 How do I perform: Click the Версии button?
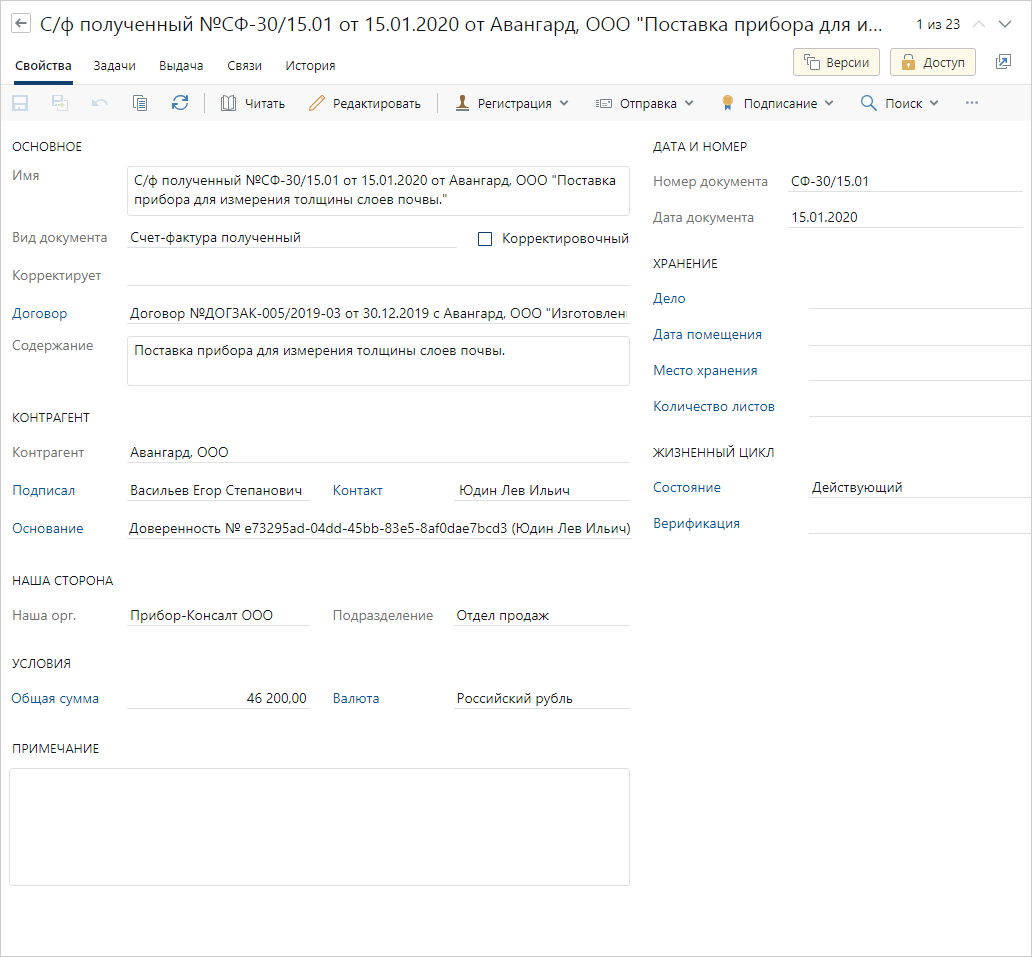pos(837,62)
